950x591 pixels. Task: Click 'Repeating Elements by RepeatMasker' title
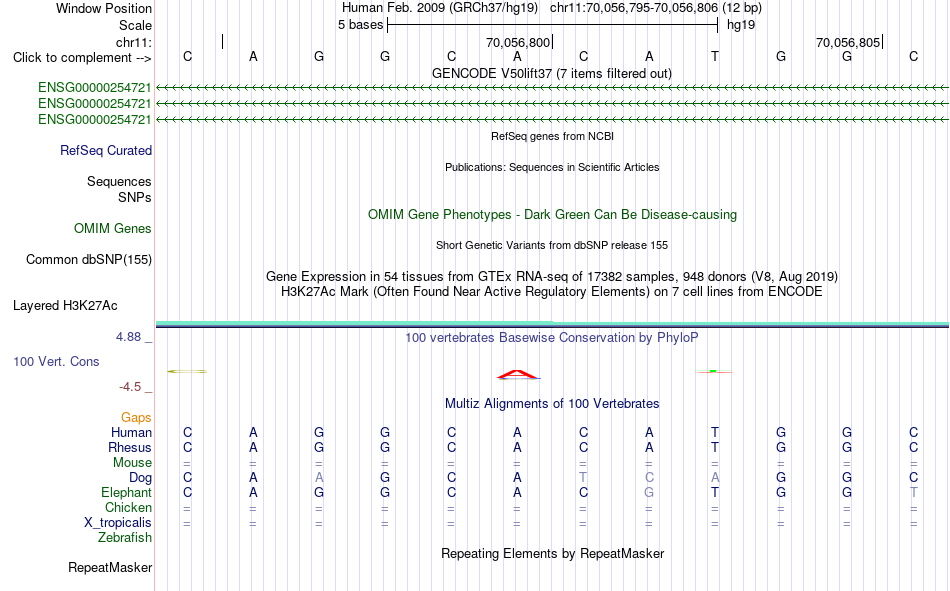[553, 553]
